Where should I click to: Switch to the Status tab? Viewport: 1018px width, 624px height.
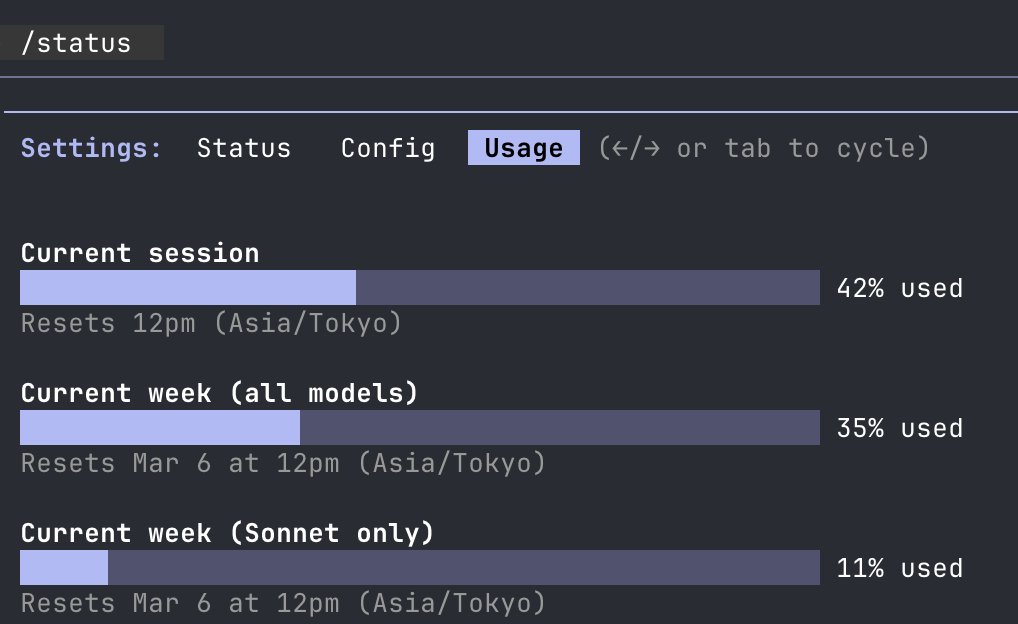(243, 148)
